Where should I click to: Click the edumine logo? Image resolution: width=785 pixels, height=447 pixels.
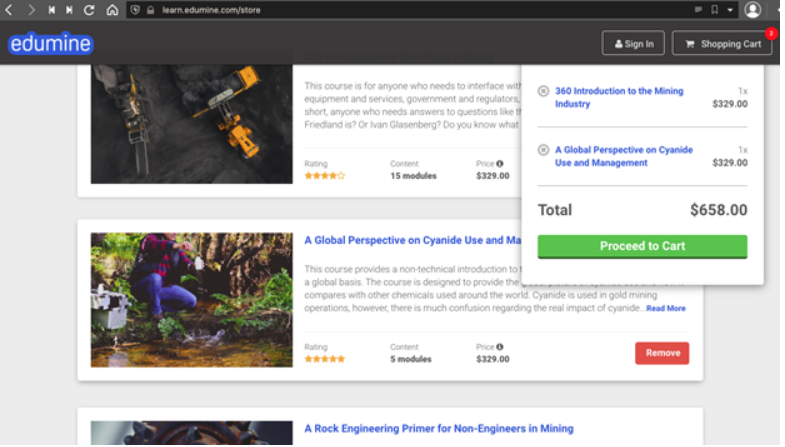pyautogui.click(x=51, y=44)
